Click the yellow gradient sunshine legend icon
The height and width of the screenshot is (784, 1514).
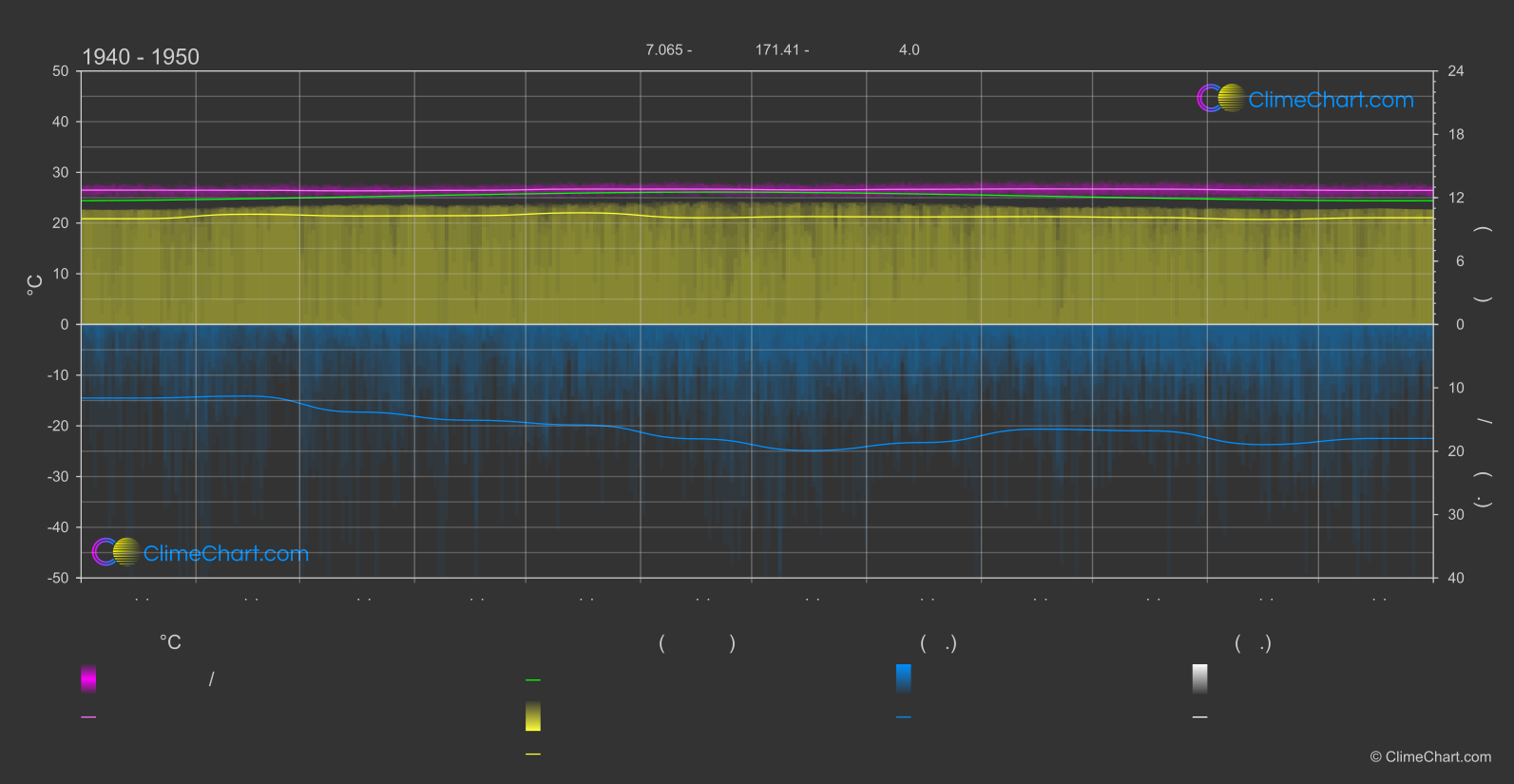[533, 717]
